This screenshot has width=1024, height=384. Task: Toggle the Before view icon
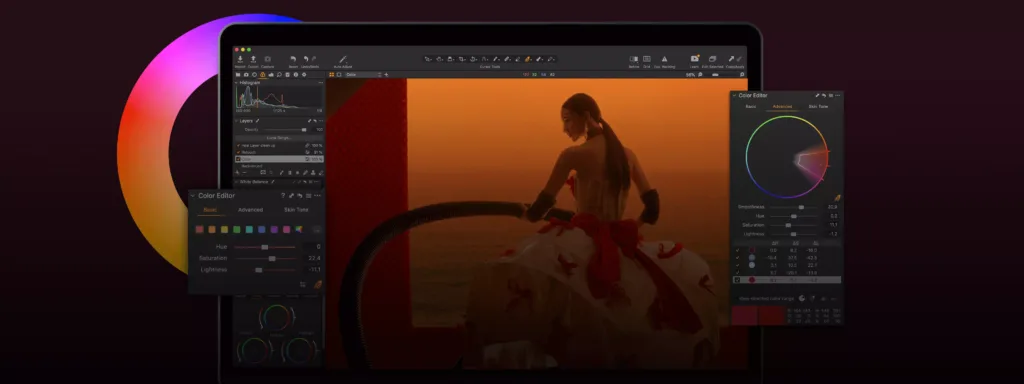tap(633, 59)
